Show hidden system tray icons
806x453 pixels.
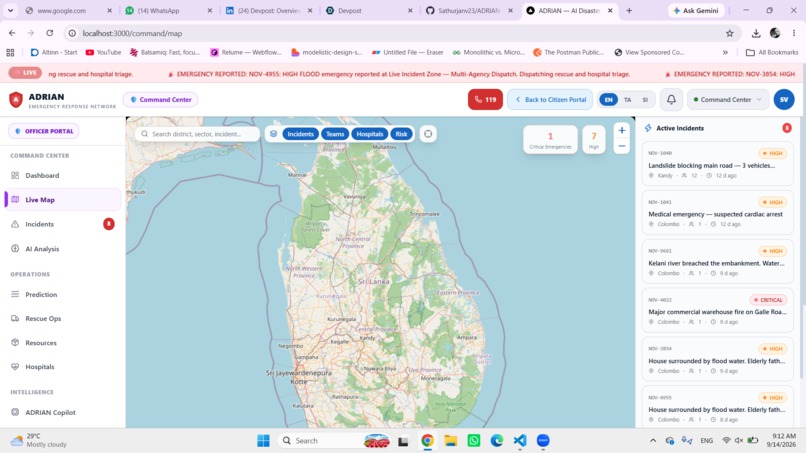pos(653,441)
